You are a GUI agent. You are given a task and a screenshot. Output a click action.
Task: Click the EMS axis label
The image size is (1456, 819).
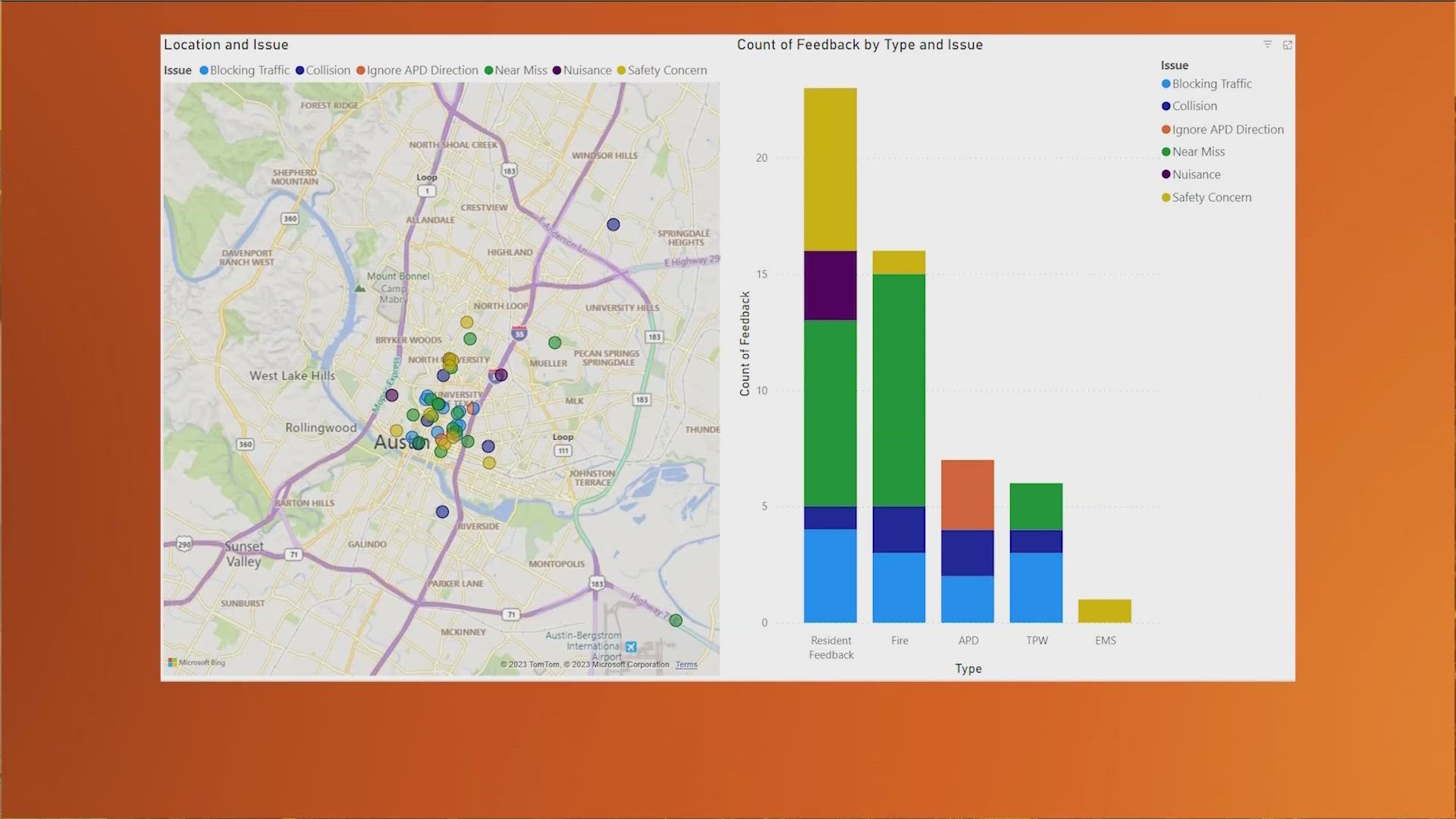point(1106,641)
